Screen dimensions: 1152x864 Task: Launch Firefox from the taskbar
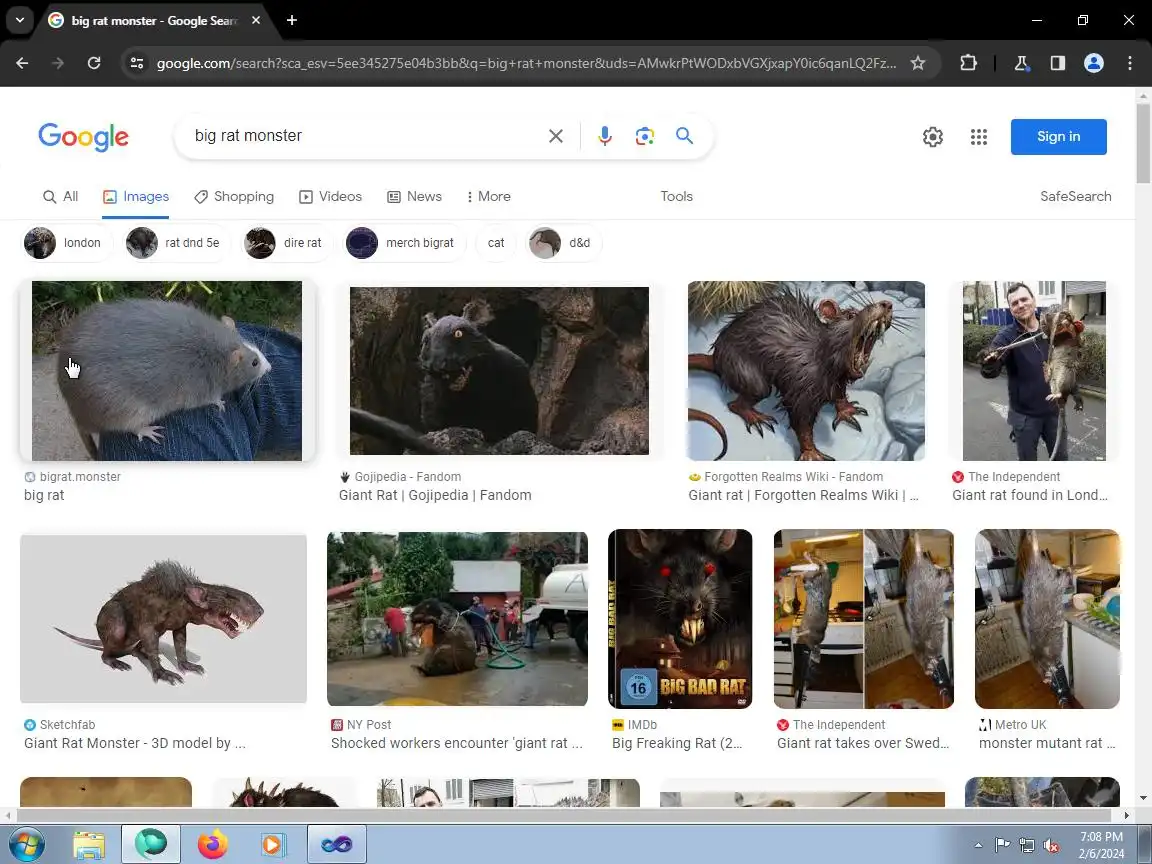(x=212, y=844)
